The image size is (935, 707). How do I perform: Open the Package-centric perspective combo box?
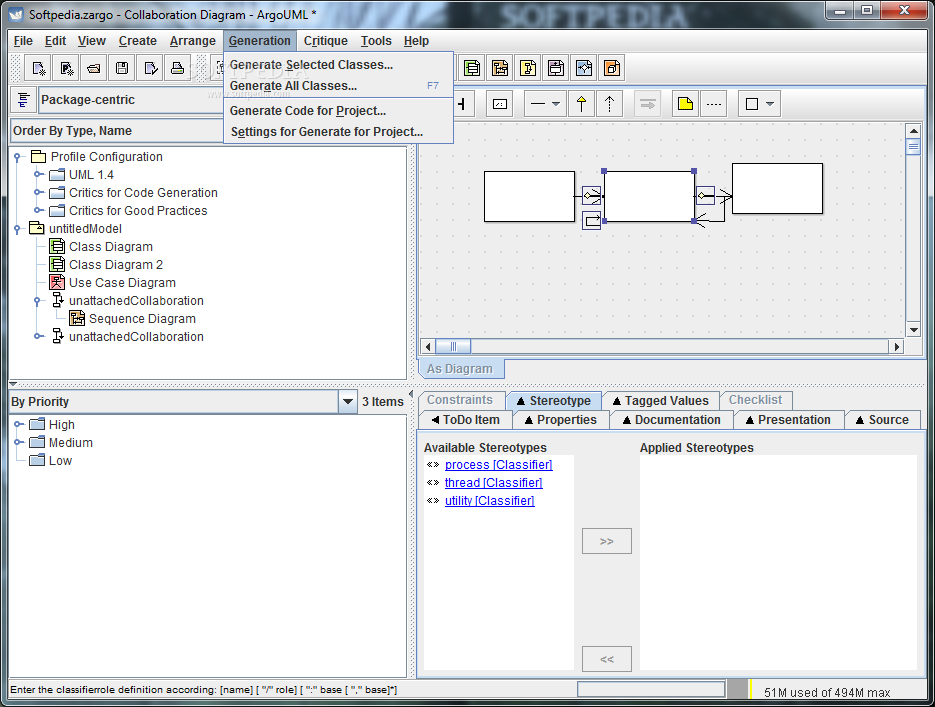click(131, 100)
